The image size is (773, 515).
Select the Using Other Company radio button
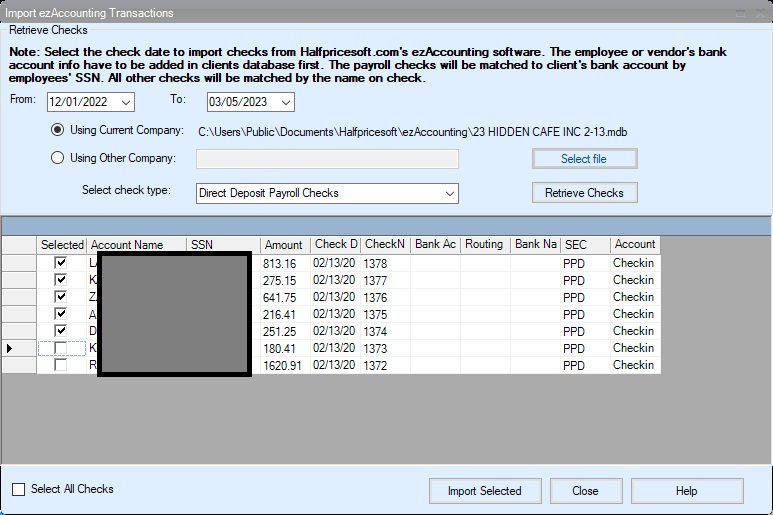[58, 158]
